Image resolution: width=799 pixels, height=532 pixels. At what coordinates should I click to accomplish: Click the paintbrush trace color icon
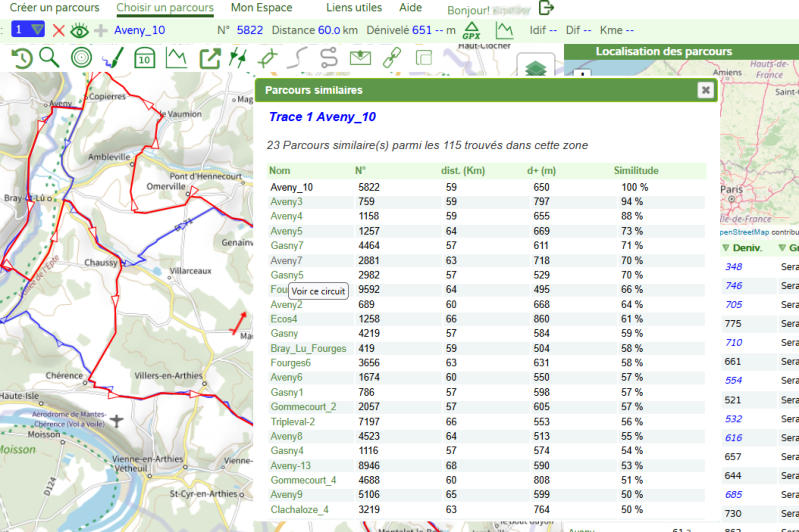[x=112, y=58]
